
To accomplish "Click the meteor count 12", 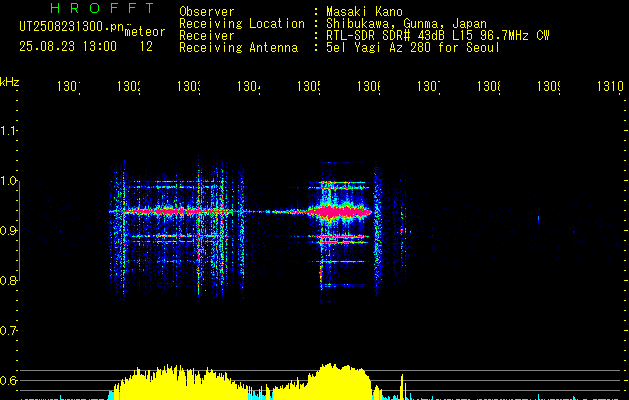I will point(146,47).
